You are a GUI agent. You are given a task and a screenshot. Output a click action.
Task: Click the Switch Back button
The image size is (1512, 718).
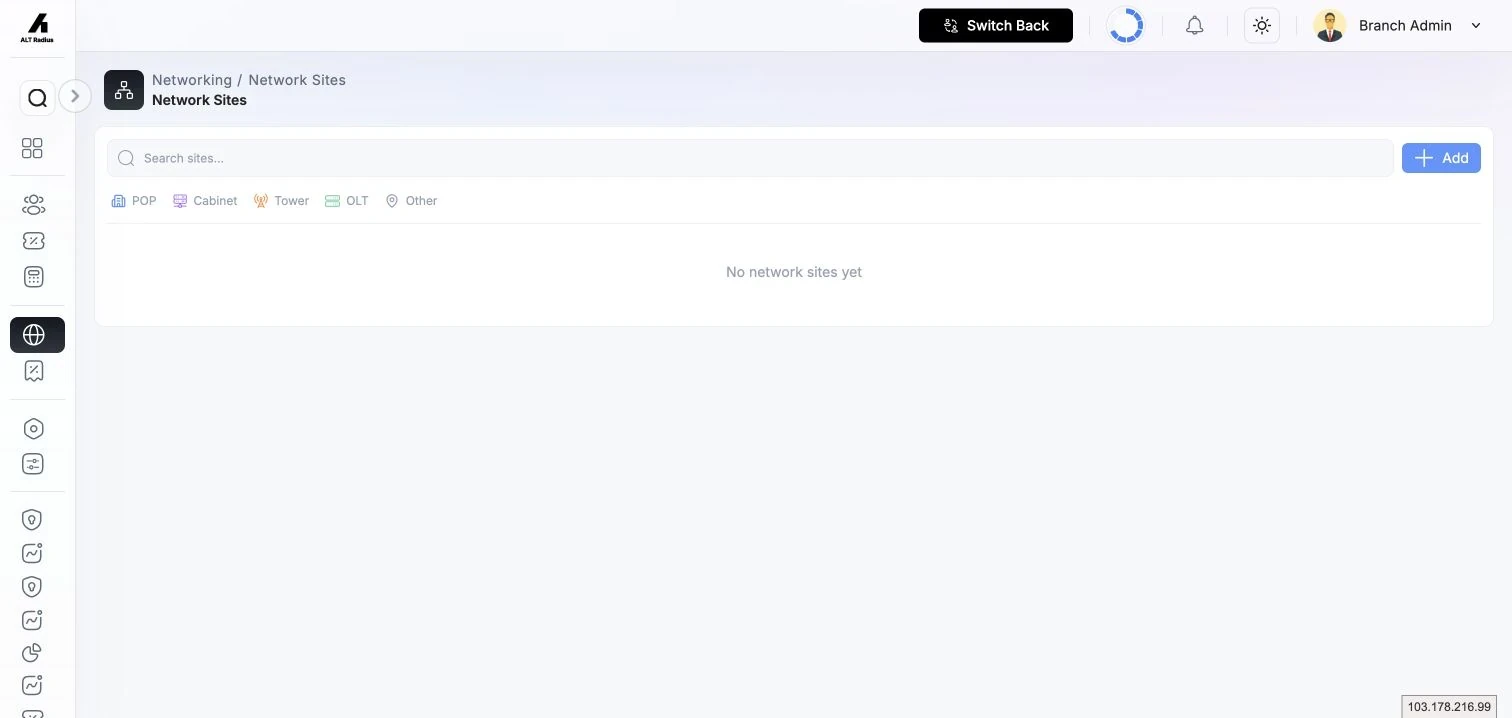point(996,26)
